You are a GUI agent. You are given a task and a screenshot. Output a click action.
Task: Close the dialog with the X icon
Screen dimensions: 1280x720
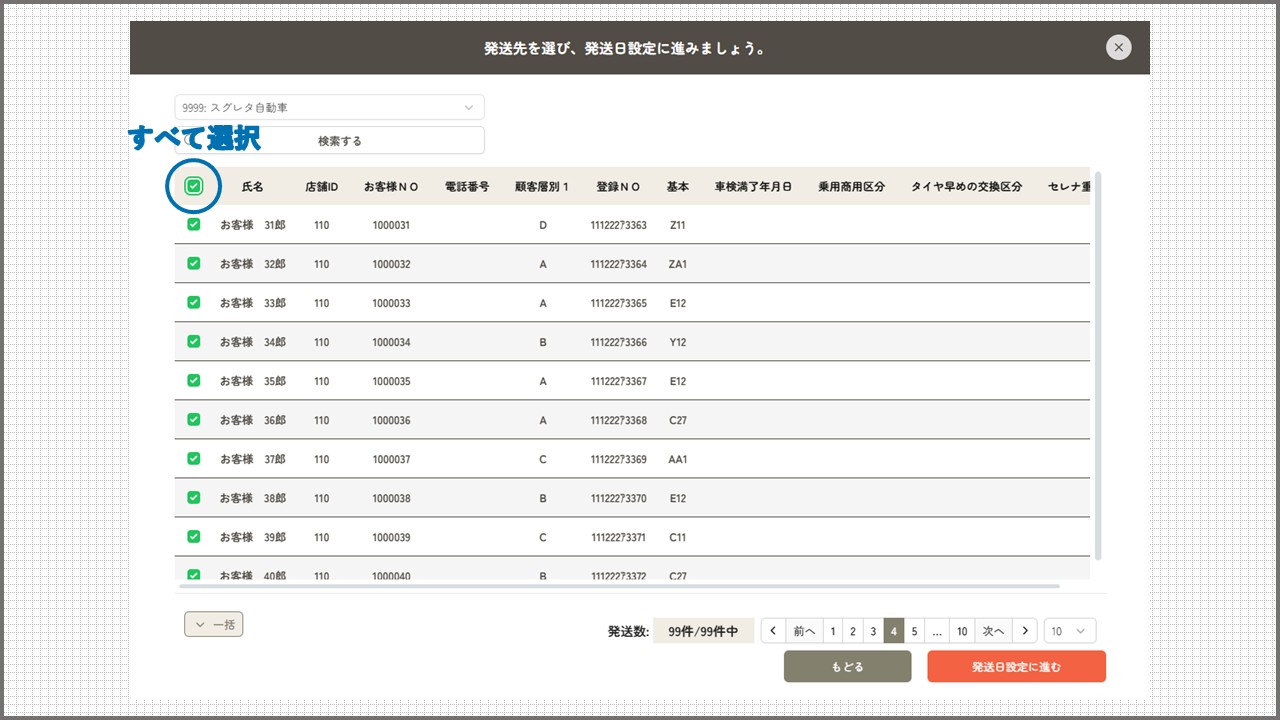(x=1119, y=47)
